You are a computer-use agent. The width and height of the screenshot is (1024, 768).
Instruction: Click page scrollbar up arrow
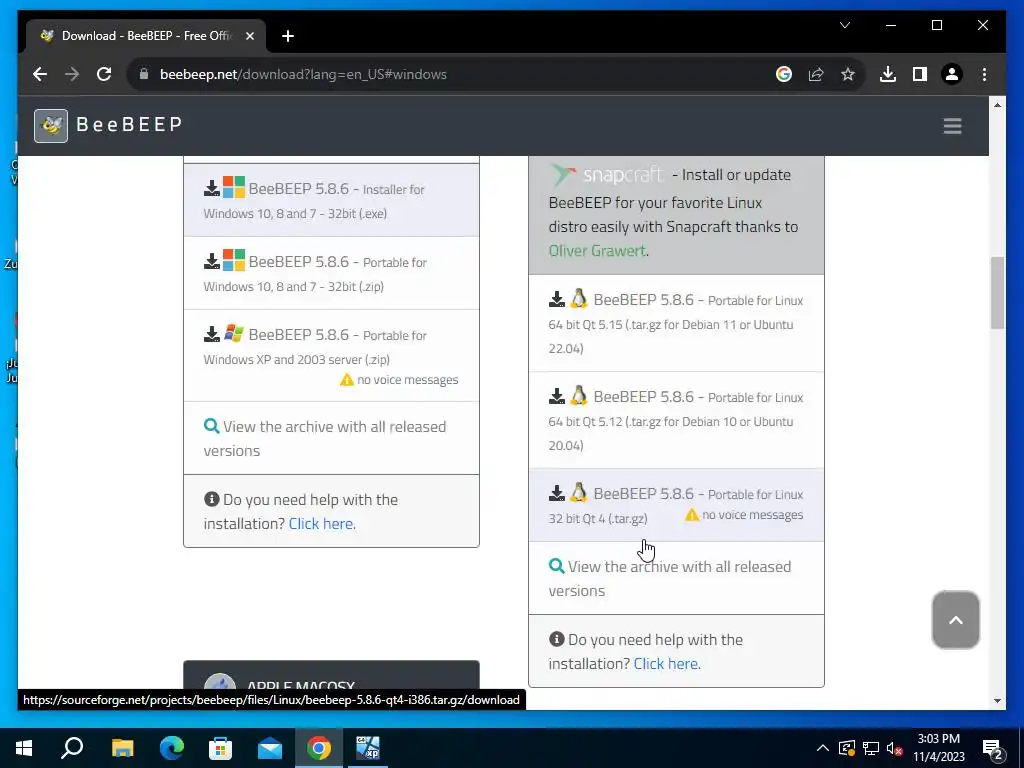(997, 104)
